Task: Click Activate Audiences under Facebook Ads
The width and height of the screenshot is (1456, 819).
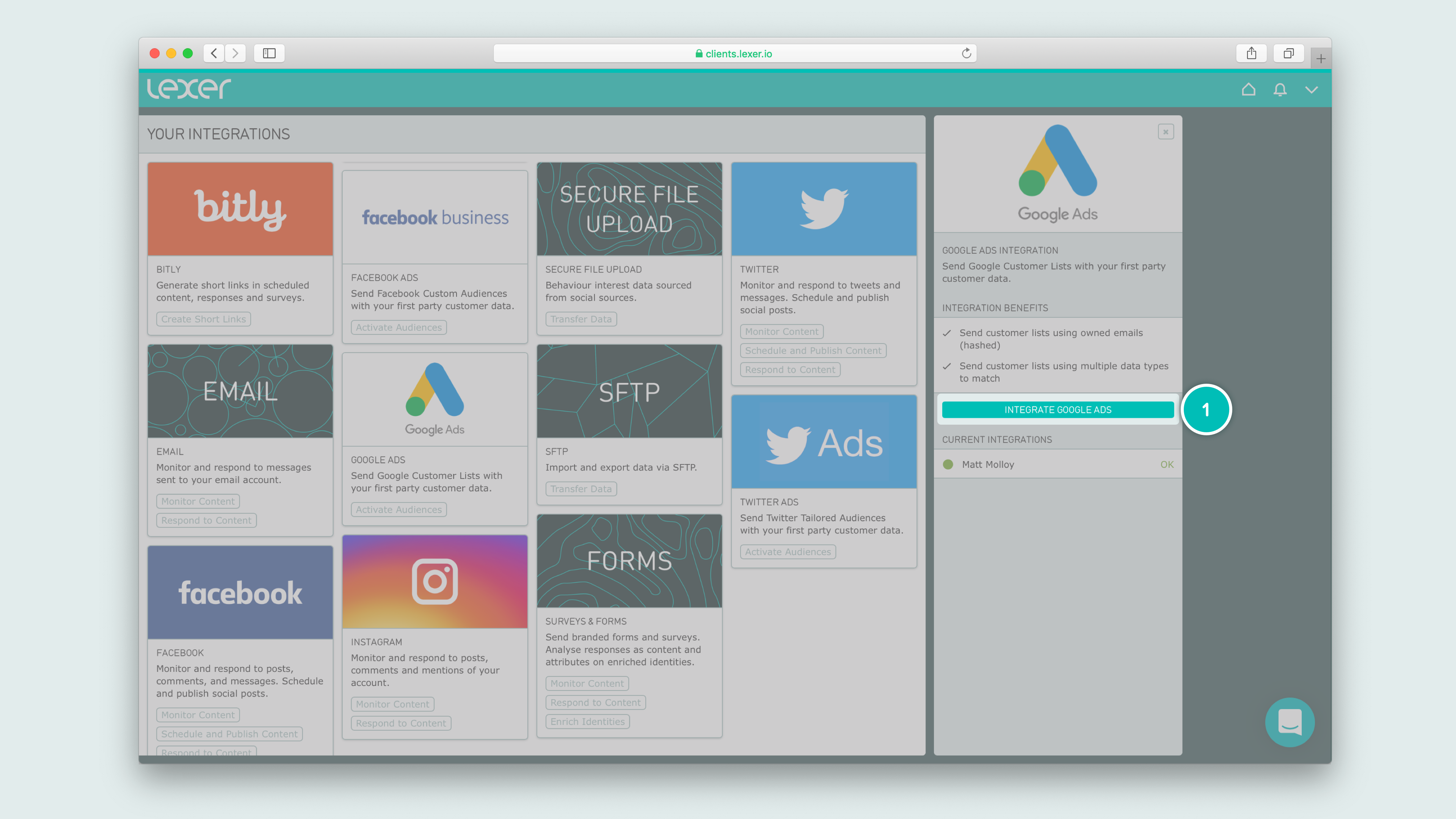Action: click(x=399, y=327)
